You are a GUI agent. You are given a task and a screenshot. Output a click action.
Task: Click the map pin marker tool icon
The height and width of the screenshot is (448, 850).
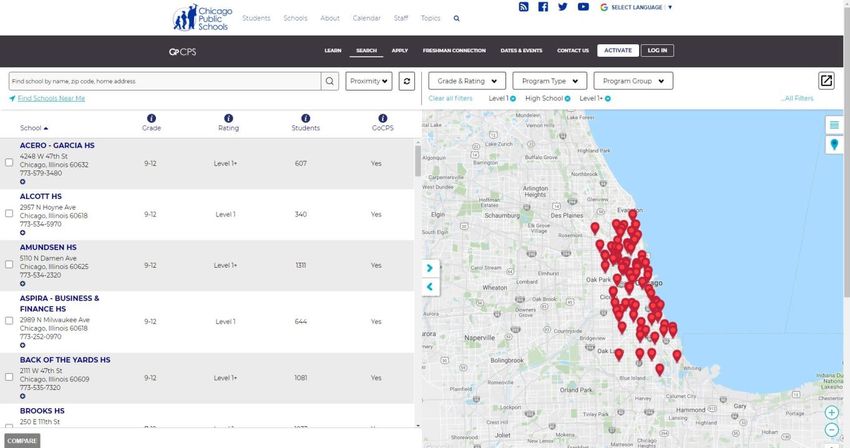834,144
